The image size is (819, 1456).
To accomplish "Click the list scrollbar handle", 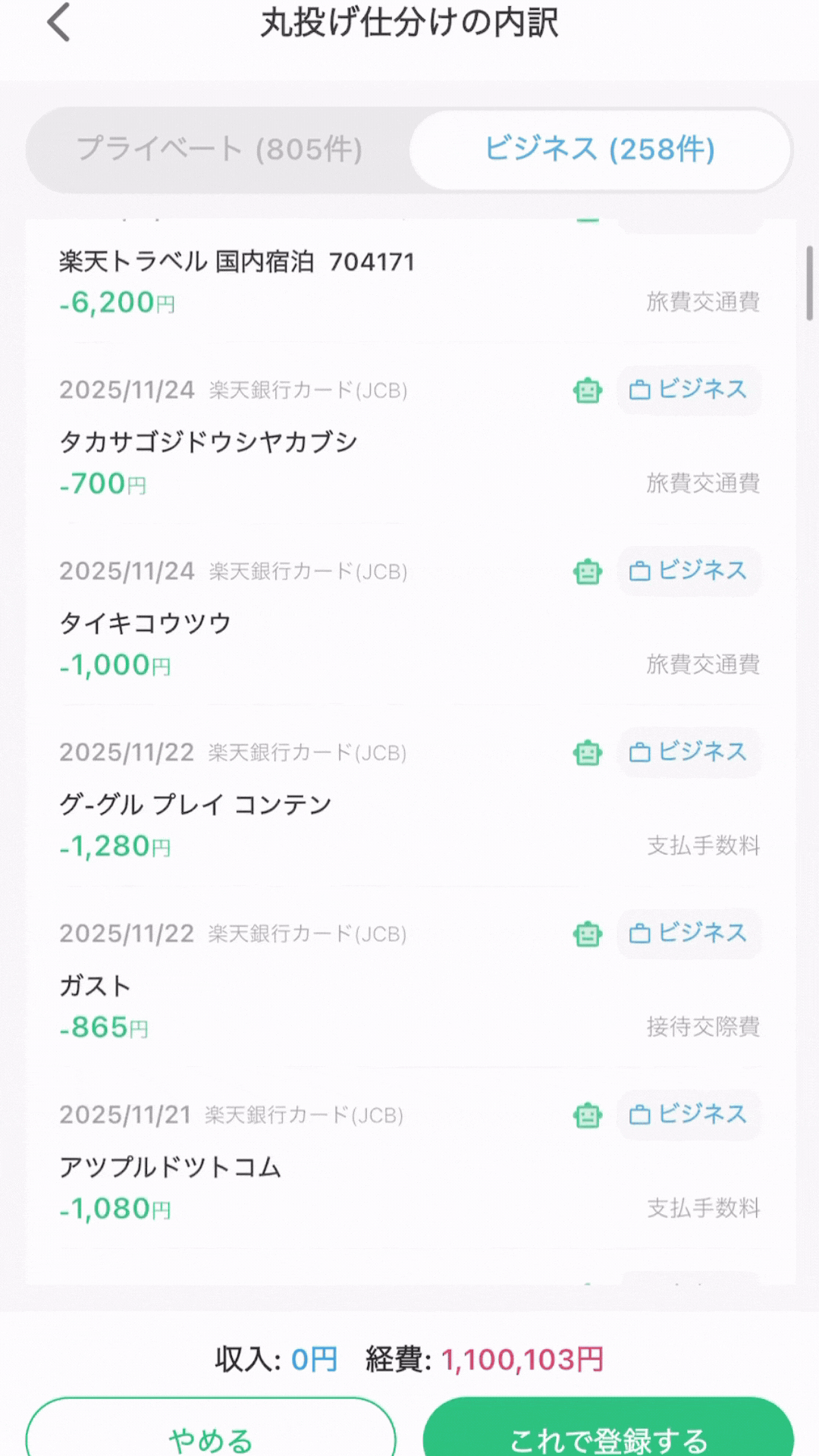I will pos(809,283).
